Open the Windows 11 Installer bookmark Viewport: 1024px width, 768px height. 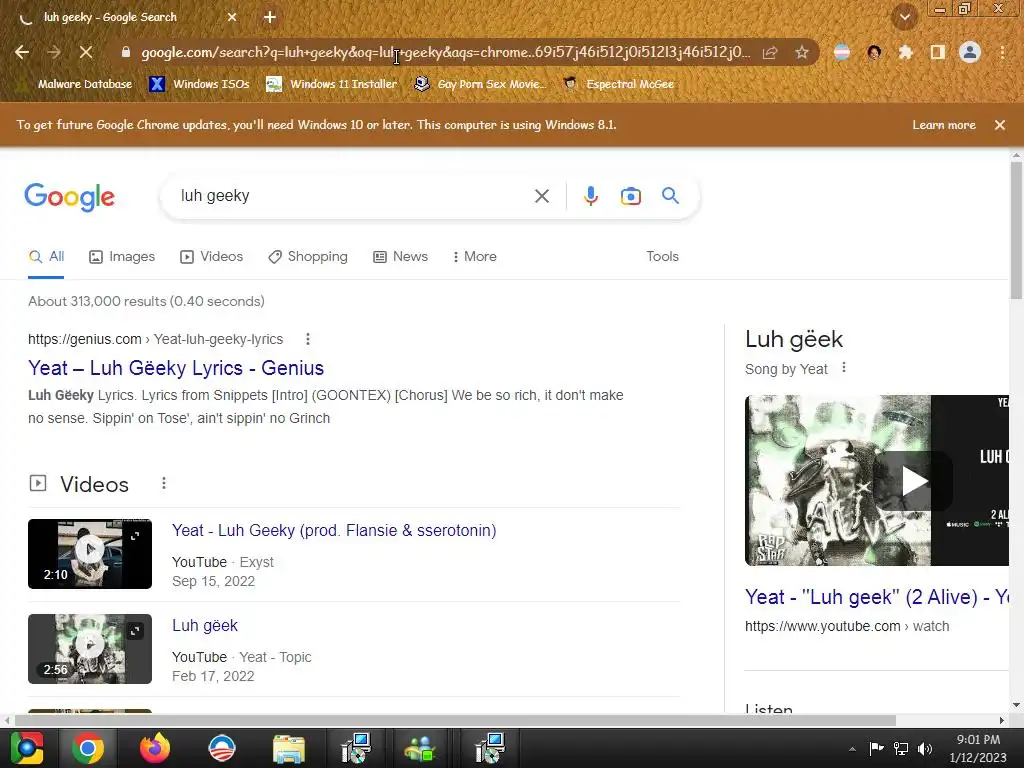click(332, 84)
